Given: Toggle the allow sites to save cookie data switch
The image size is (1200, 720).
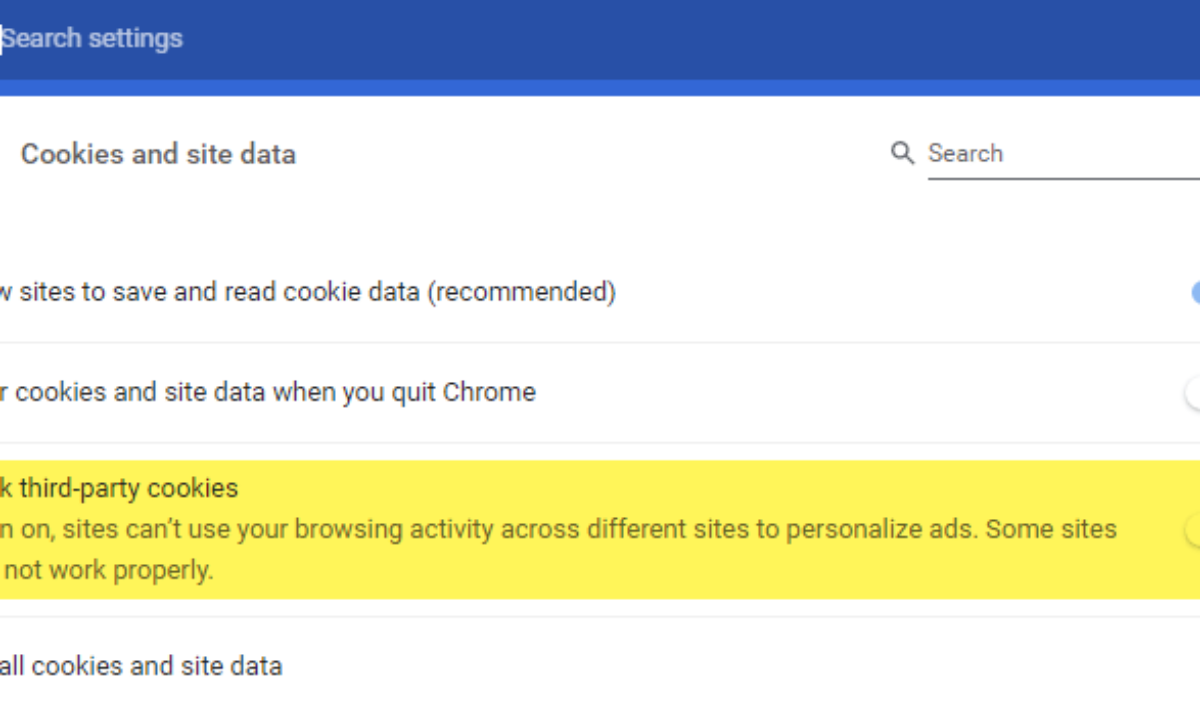Looking at the screenshot, I should click(1194, 292).
